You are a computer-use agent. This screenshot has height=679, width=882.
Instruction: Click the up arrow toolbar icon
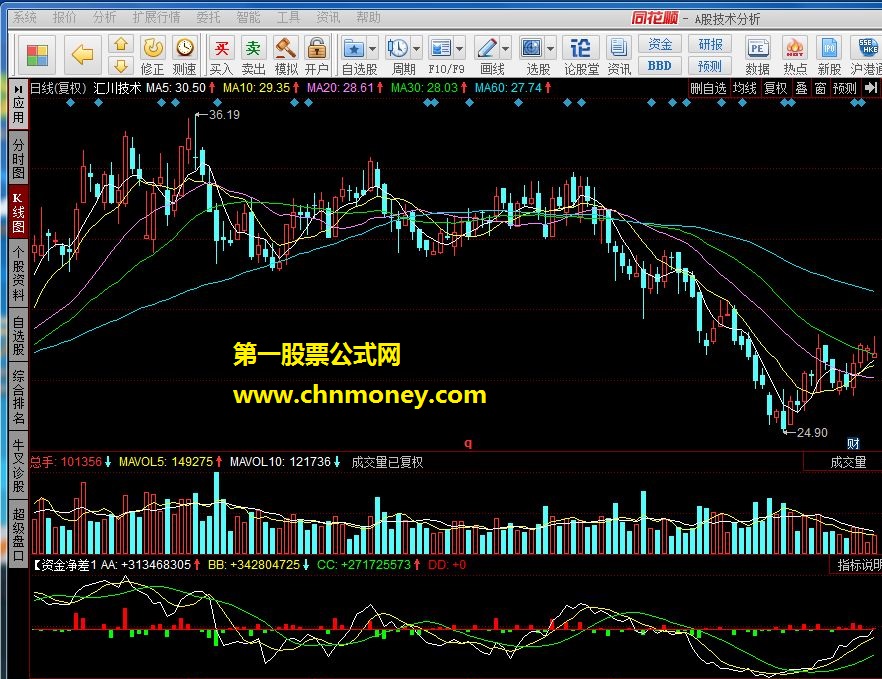point(121,44)
